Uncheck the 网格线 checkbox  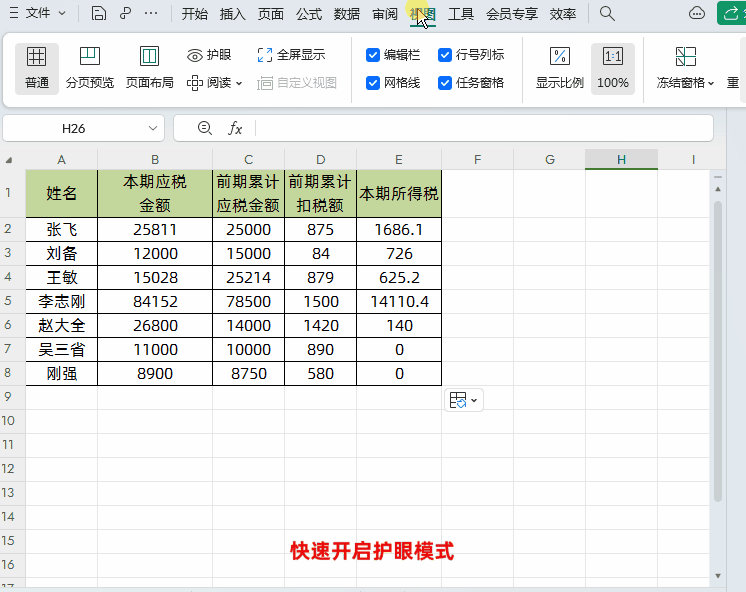click(373, 83)
